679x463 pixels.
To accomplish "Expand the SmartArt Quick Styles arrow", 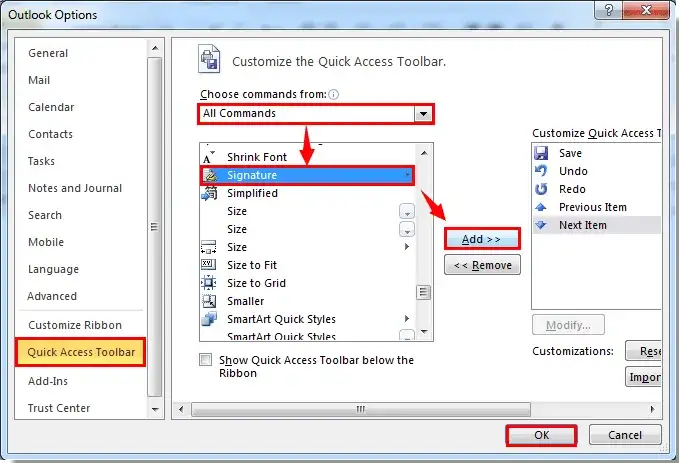I will (x=407, y=319).
